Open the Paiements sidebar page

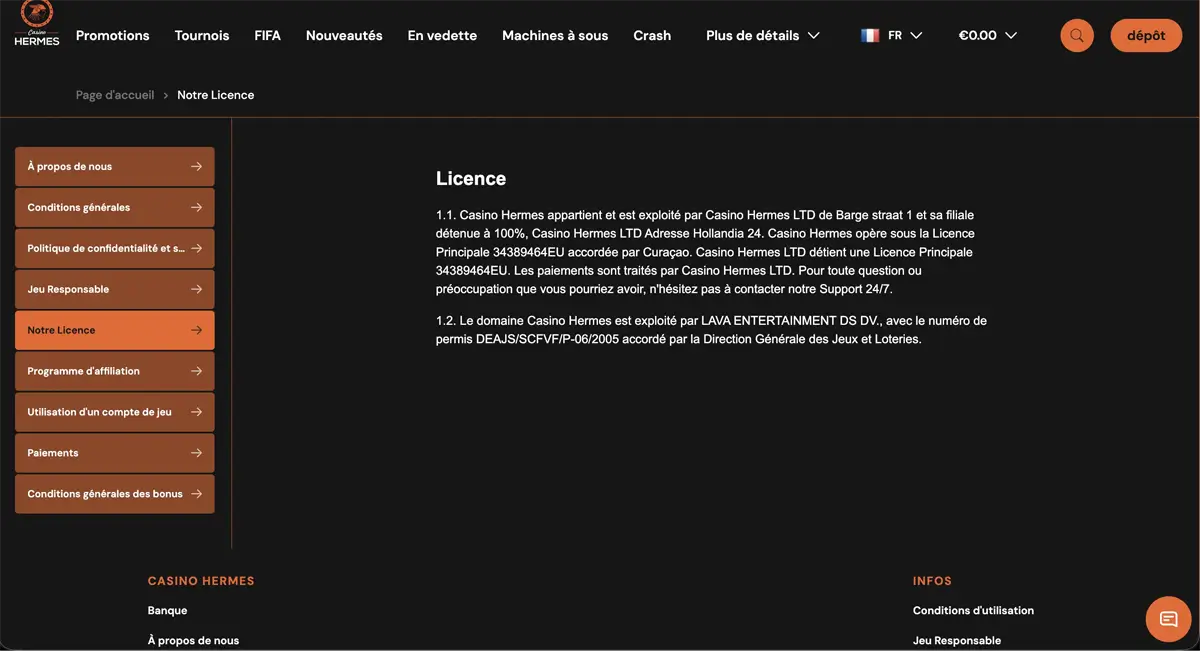tap(115, 453)
